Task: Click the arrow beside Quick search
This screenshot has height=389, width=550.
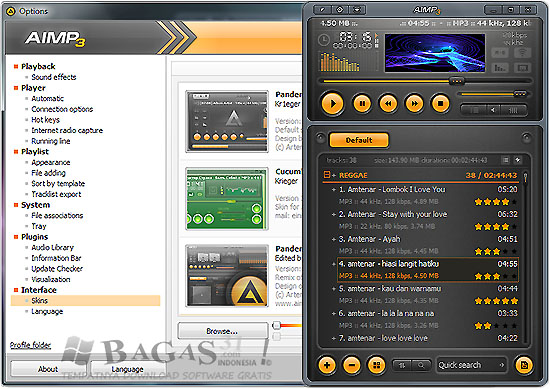Action: point(502,365)
